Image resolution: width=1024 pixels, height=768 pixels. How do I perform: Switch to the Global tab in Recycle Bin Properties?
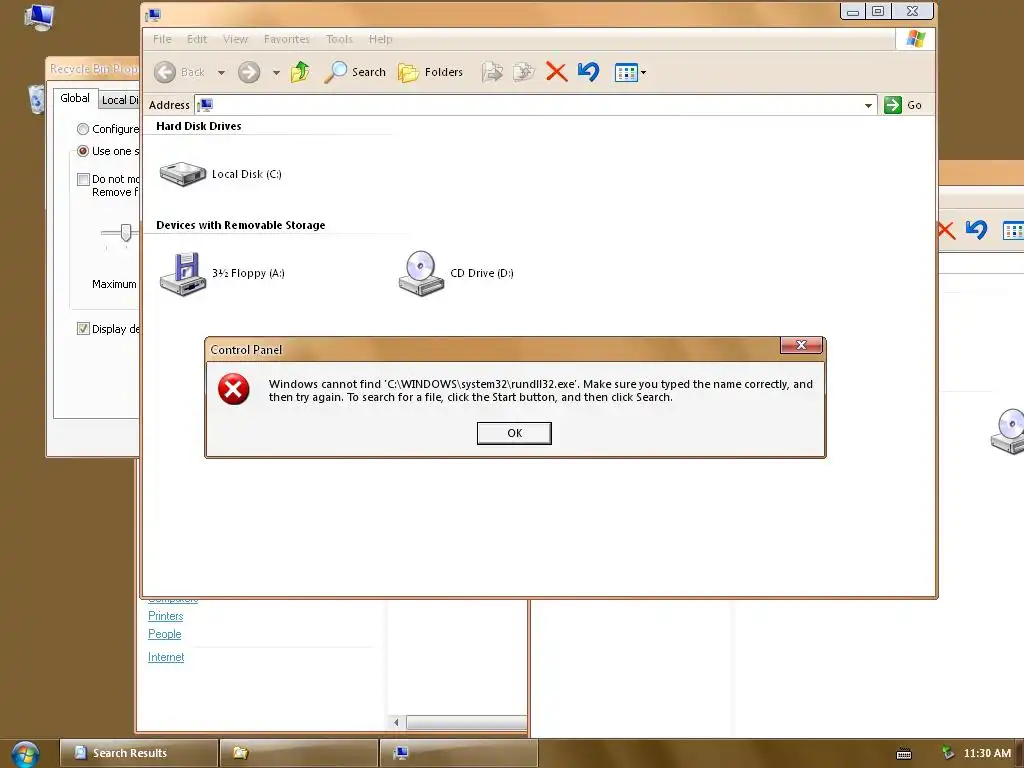pyautogui.click(x=74, y=98)
